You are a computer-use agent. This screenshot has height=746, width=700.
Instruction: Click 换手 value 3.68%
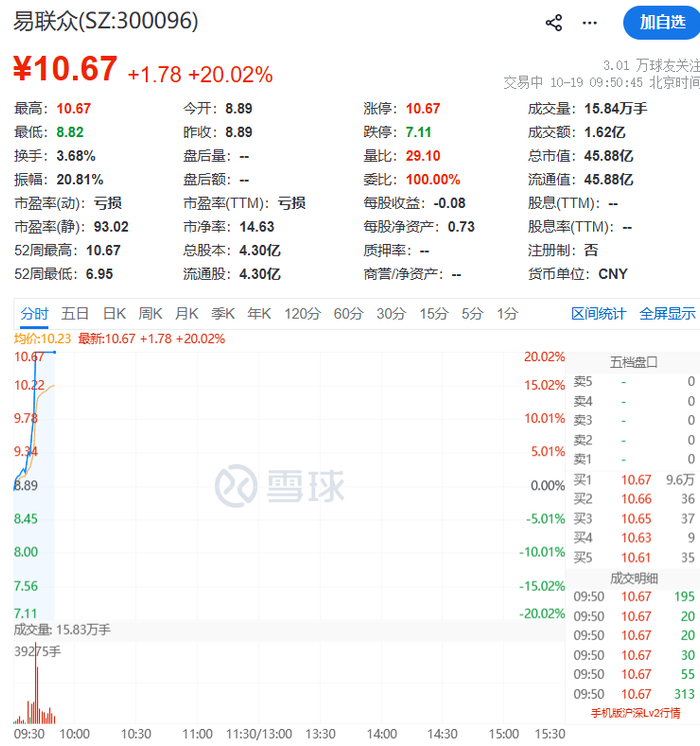click(x=76, y=156)
